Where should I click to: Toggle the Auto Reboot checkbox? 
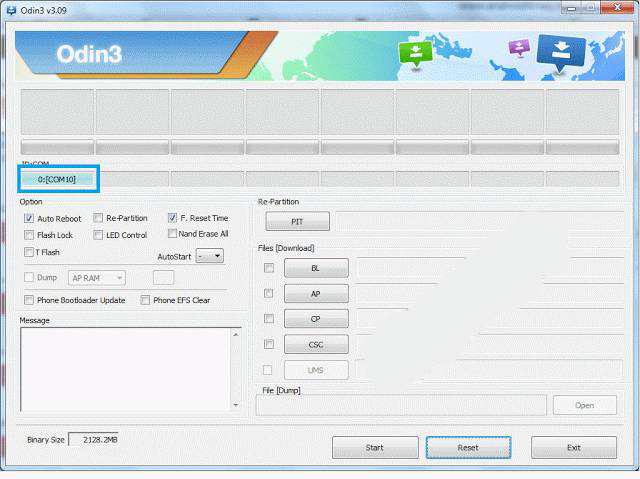(x=29, y=218)
